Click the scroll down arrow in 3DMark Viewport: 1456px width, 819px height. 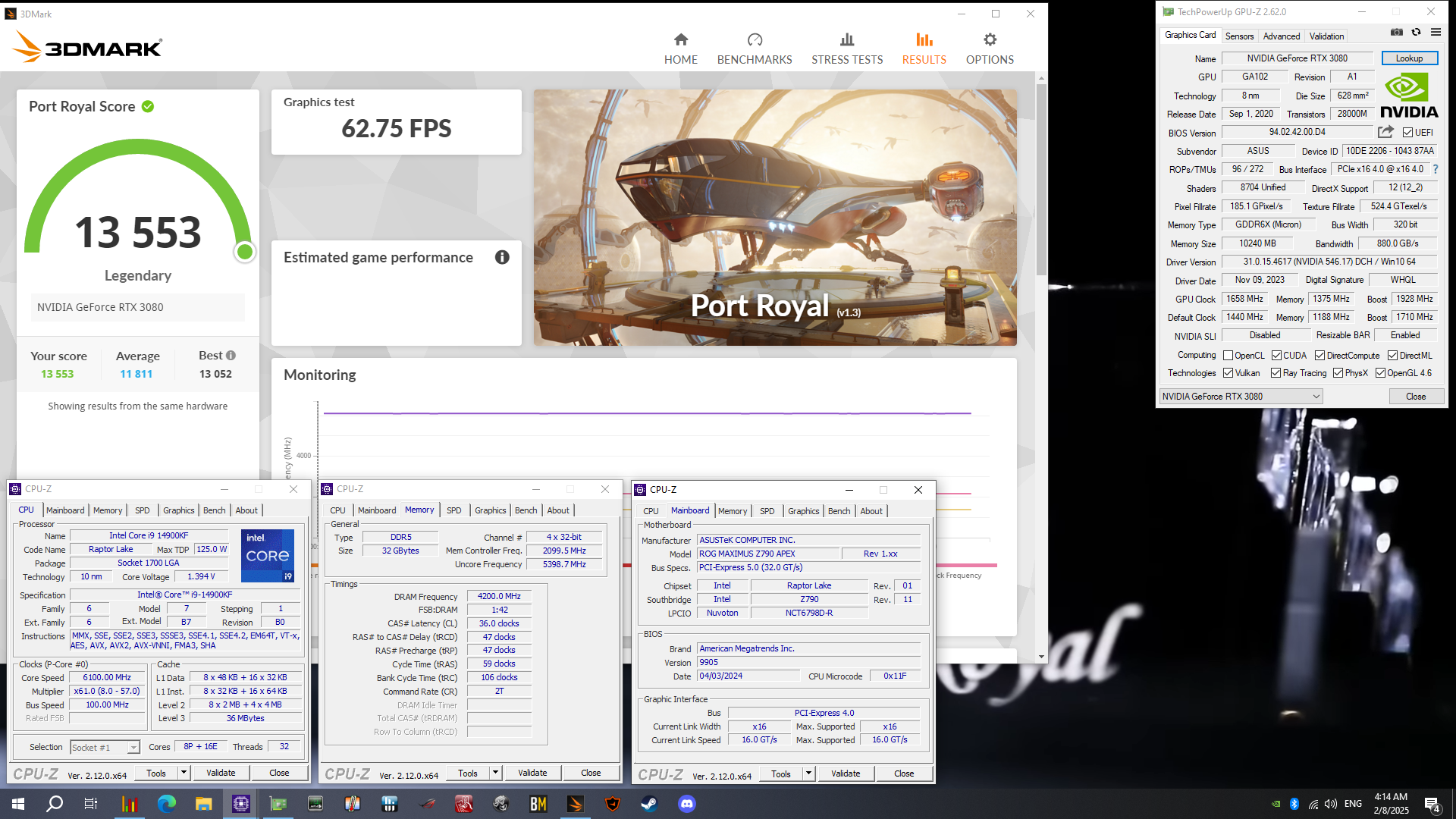[x=1041, y=657]
